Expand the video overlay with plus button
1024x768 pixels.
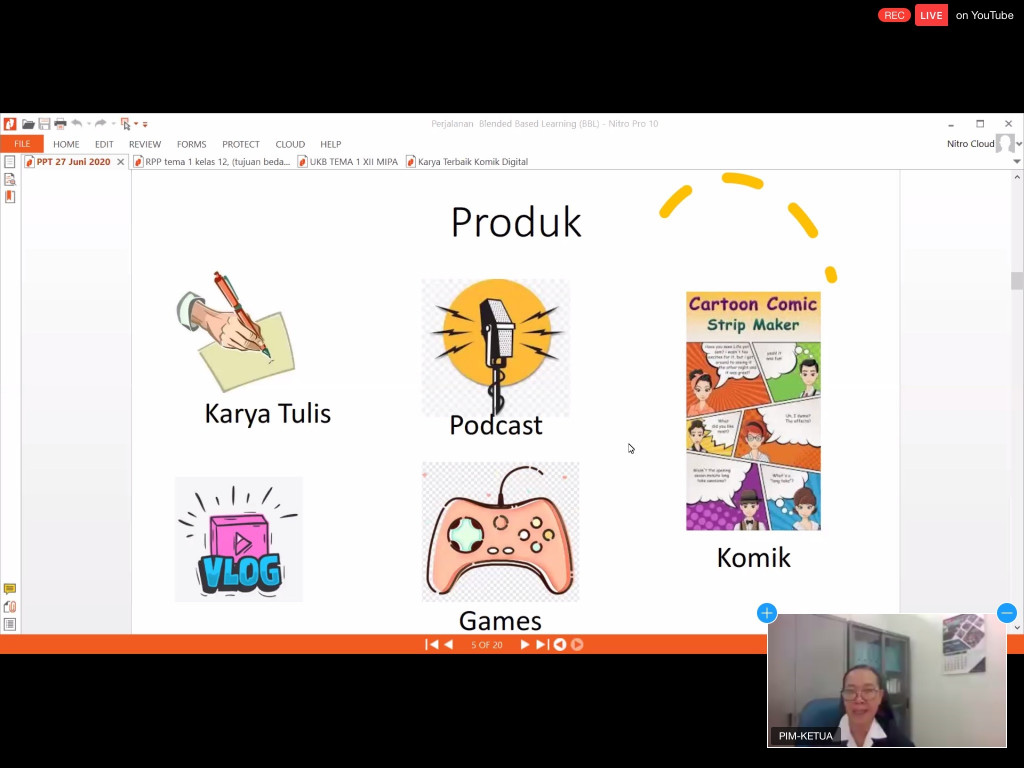(x=767, y=613)
